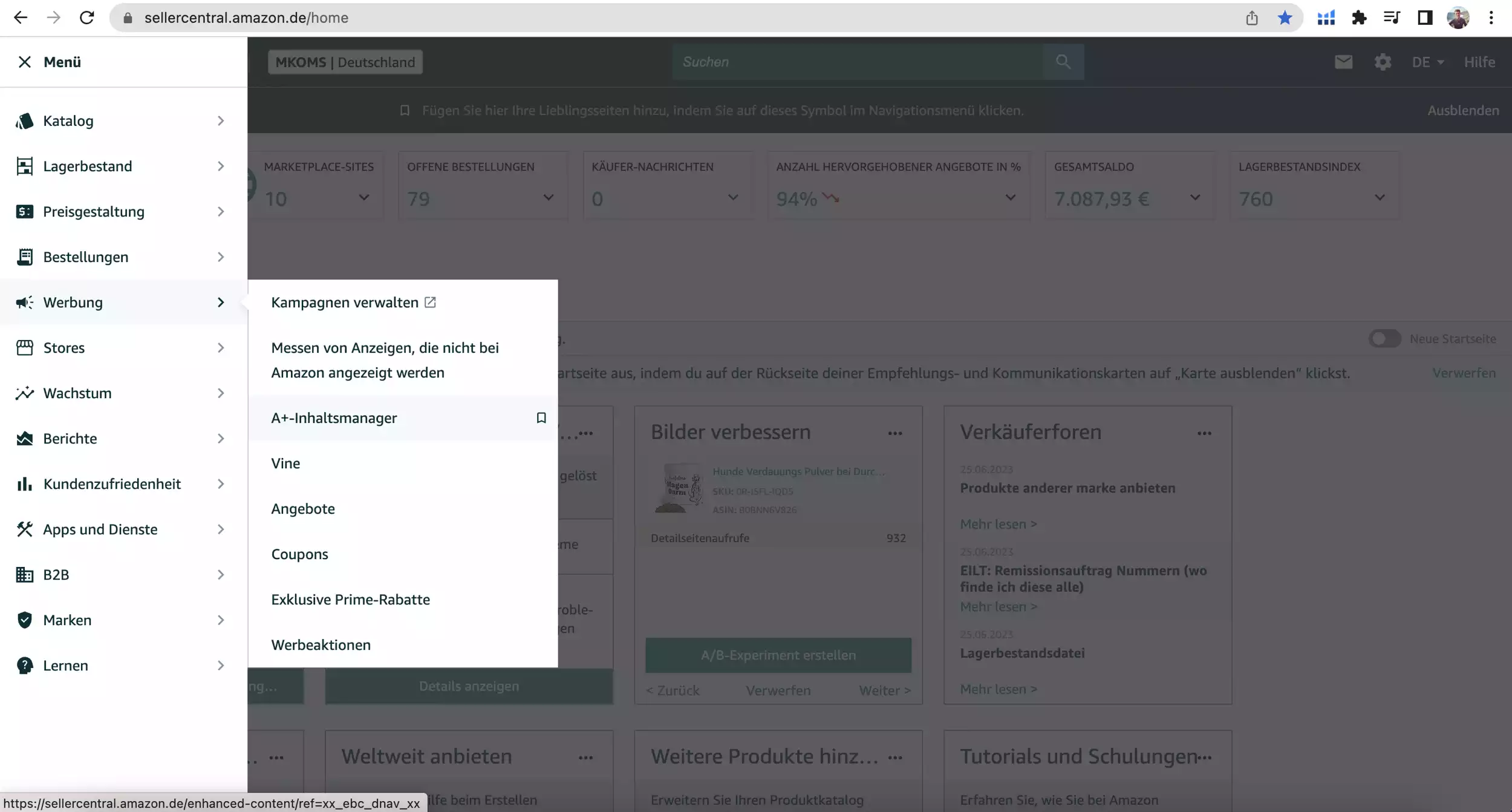Viewport: 1512px width, 812px height.
Task: Click the A/B-Experiment erstellen button
Action: pyautogui.click(x=778, y=655)
